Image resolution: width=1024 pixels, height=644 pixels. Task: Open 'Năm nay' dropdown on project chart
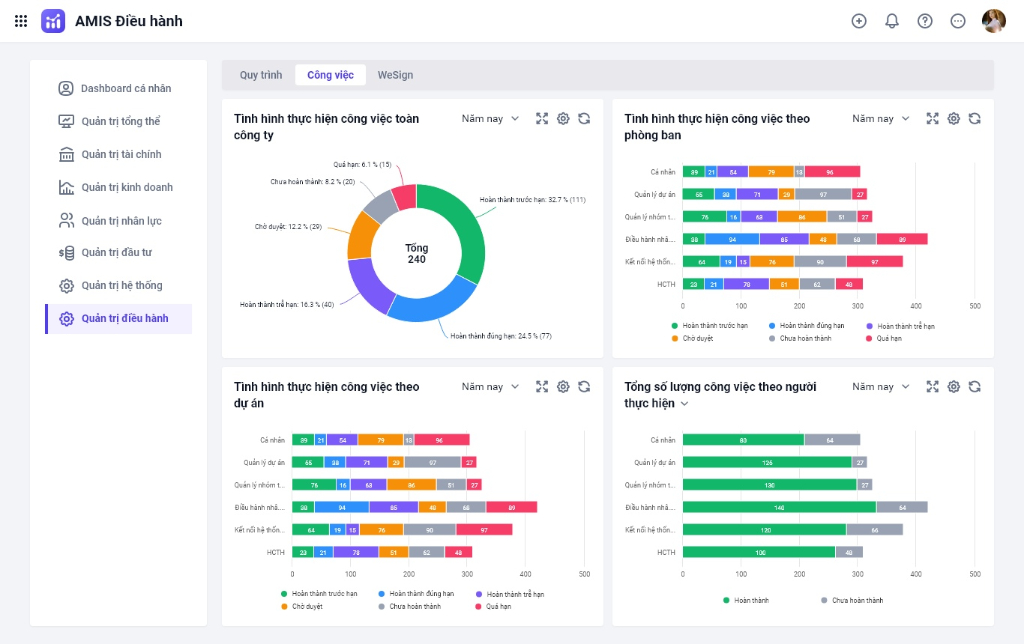[490, 387]
